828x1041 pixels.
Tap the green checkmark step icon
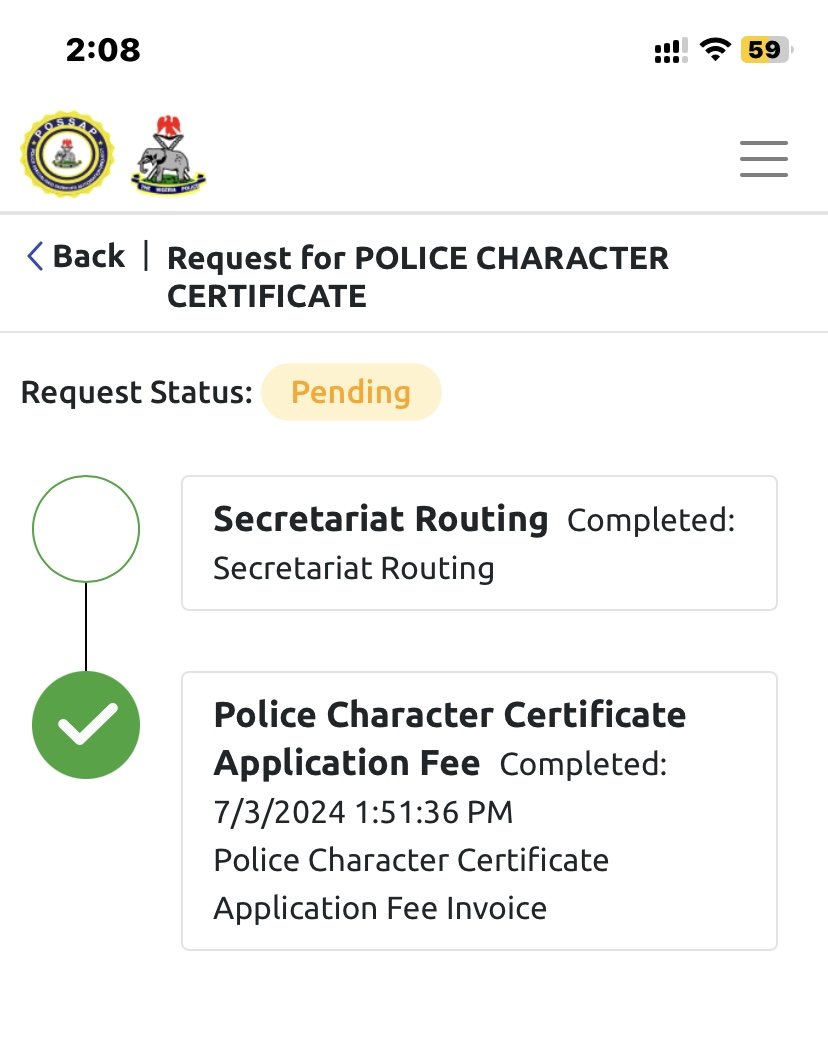pyautogui.click(x=86, y=725)
